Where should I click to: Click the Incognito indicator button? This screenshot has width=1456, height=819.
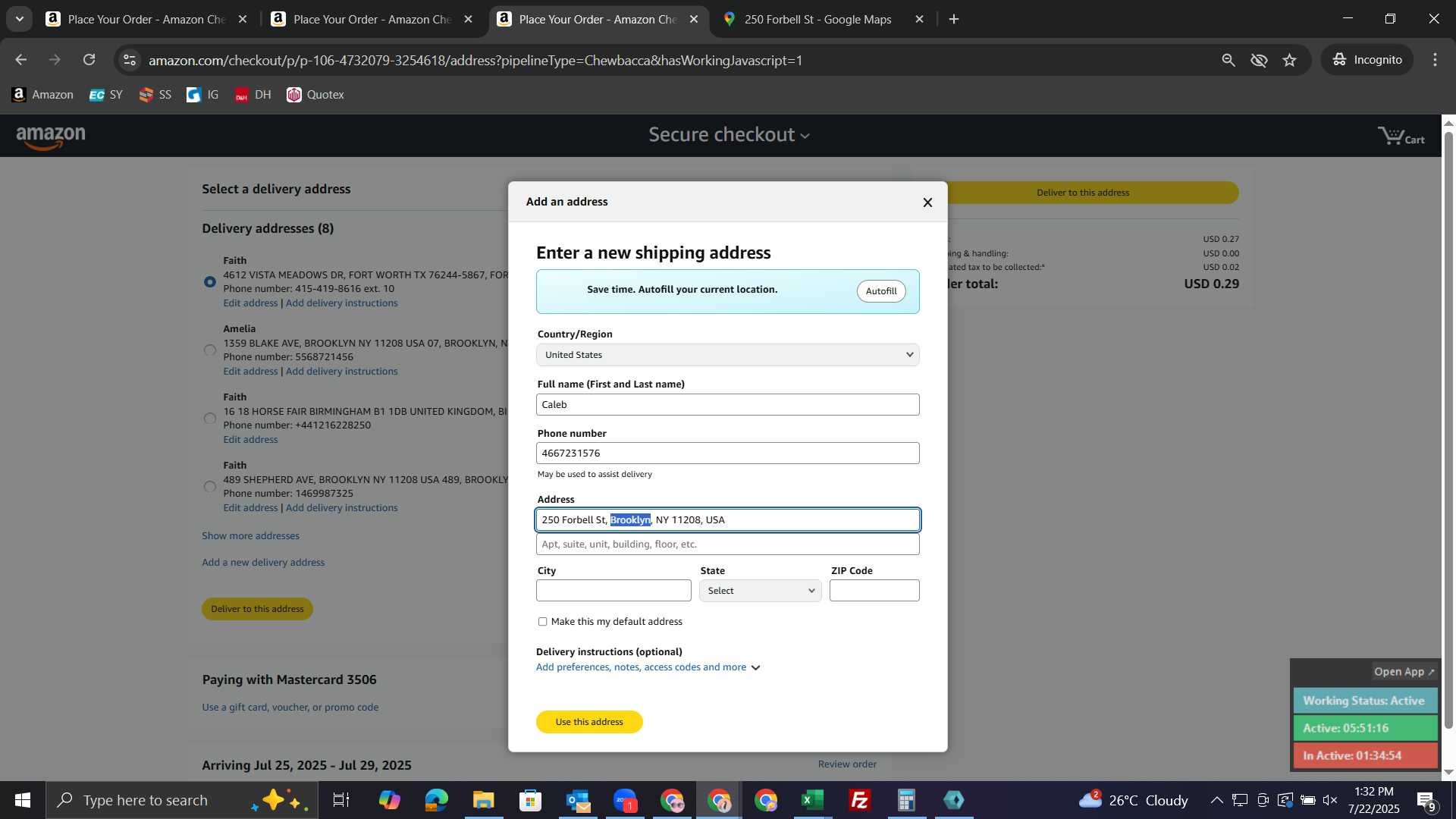click(1368, 60)
